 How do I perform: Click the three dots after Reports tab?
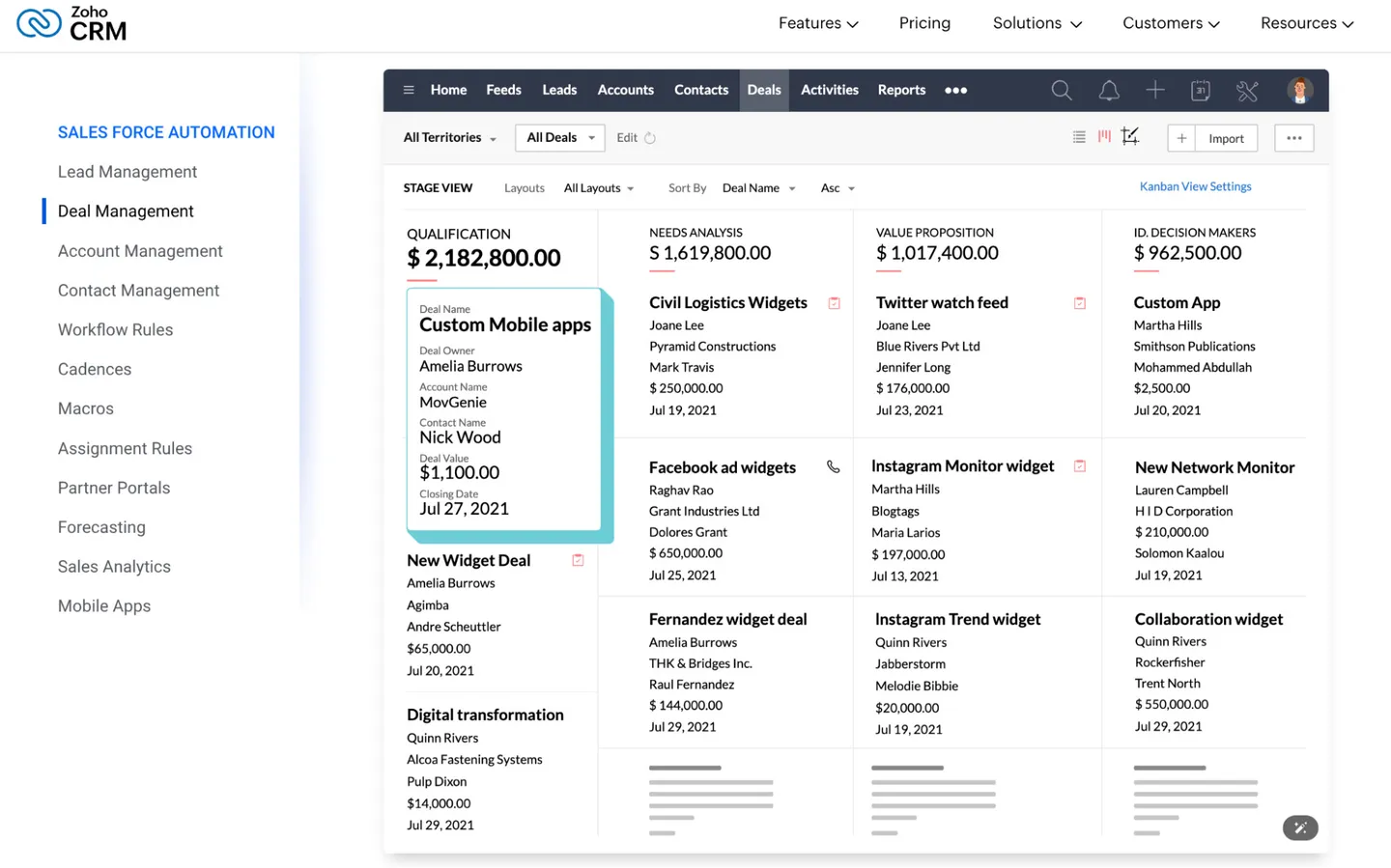pyautogui.click(x=955, y=90)
